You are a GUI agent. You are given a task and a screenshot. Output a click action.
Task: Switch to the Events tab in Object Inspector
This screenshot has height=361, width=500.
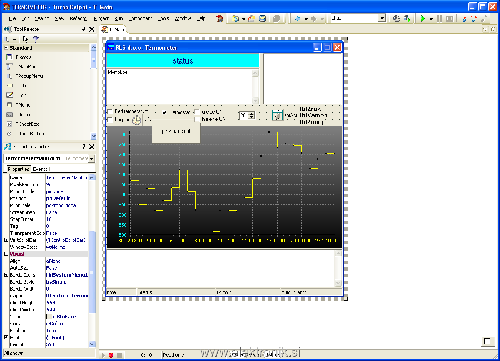[41, 169]
